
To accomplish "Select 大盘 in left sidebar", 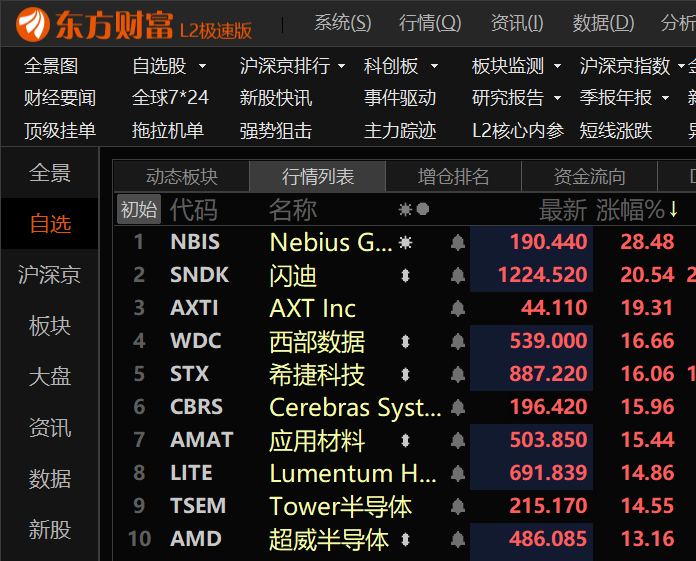I will click(x=50, y=377).
